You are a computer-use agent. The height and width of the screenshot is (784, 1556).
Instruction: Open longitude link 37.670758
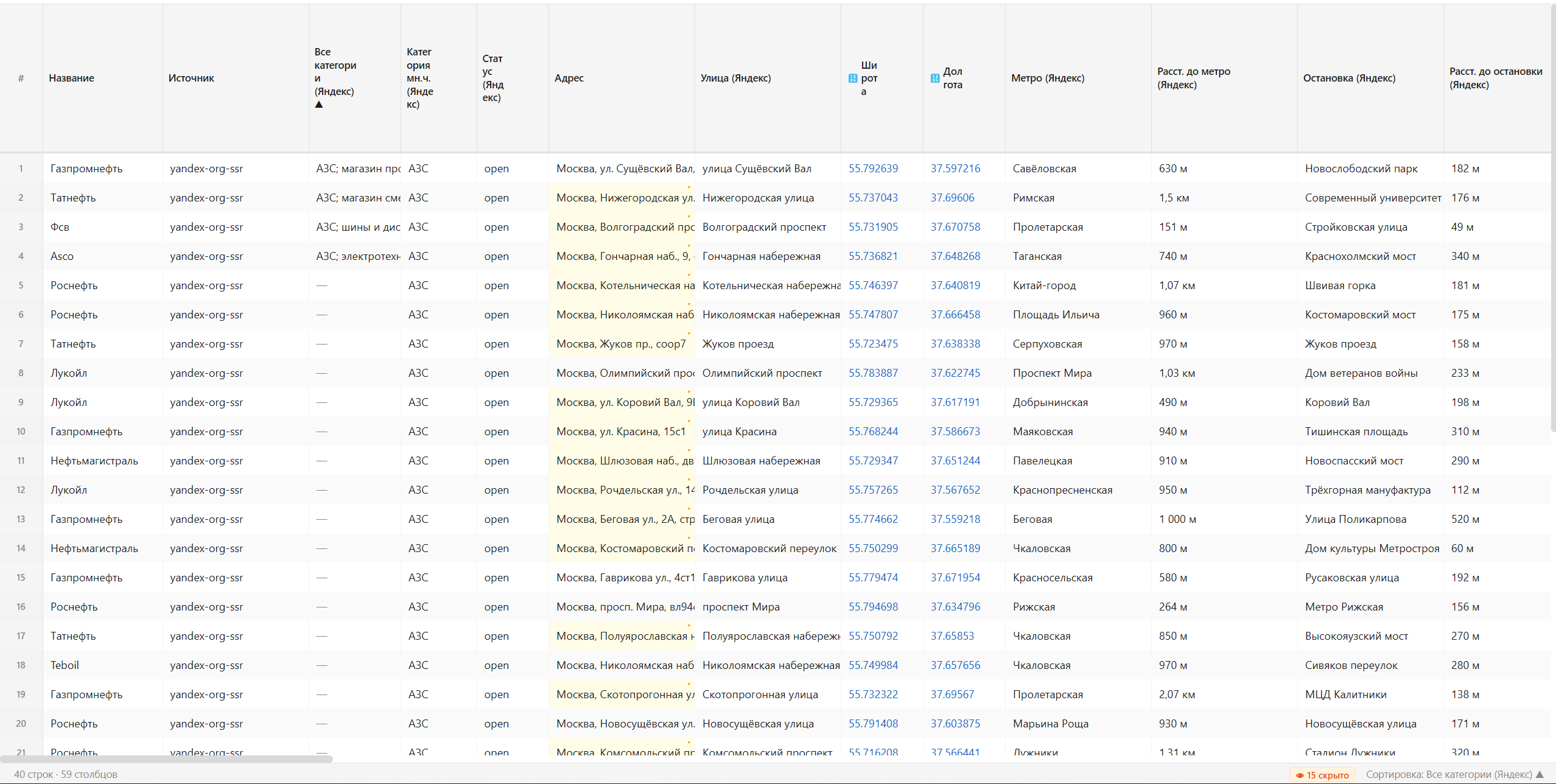[955, 227]
